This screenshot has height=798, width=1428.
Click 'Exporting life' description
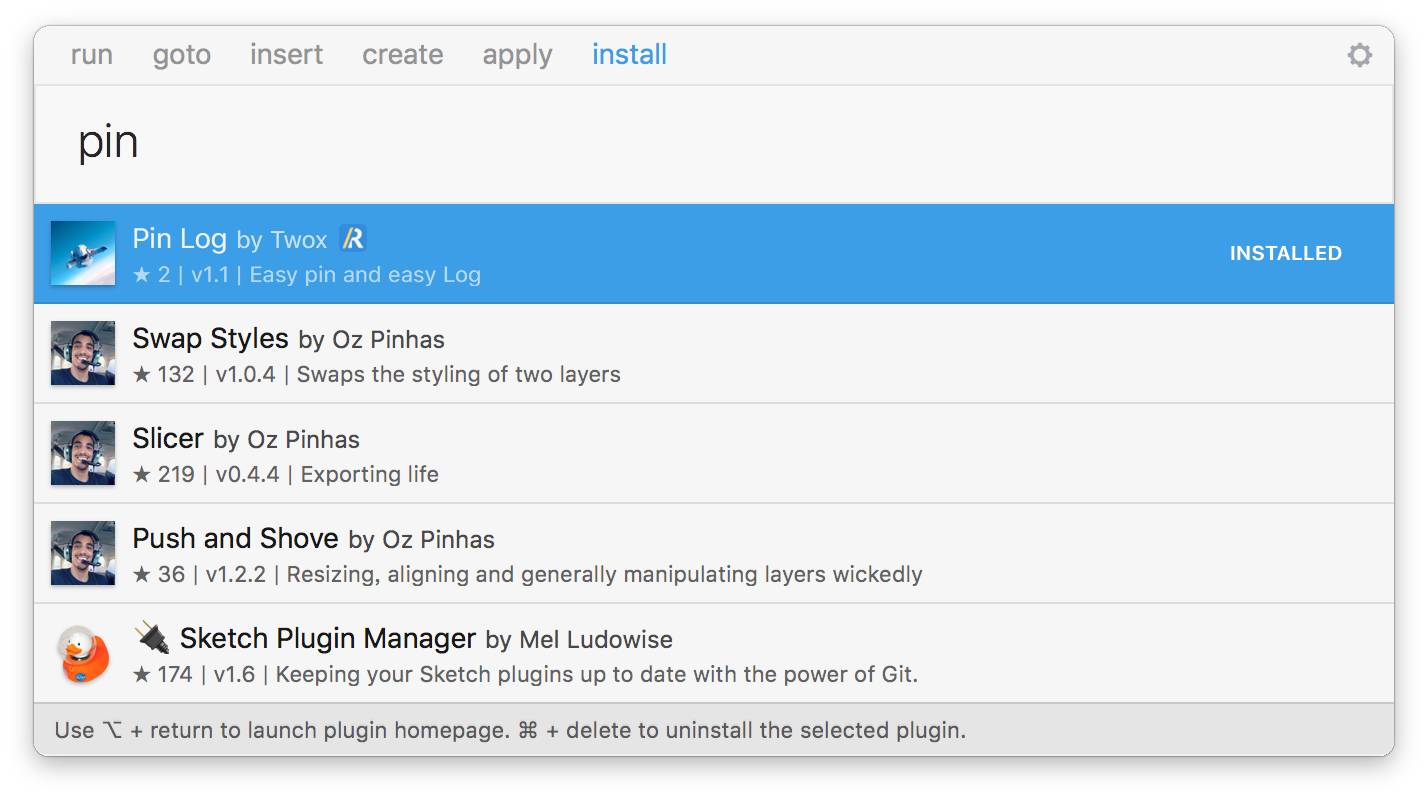pos(370,475)
